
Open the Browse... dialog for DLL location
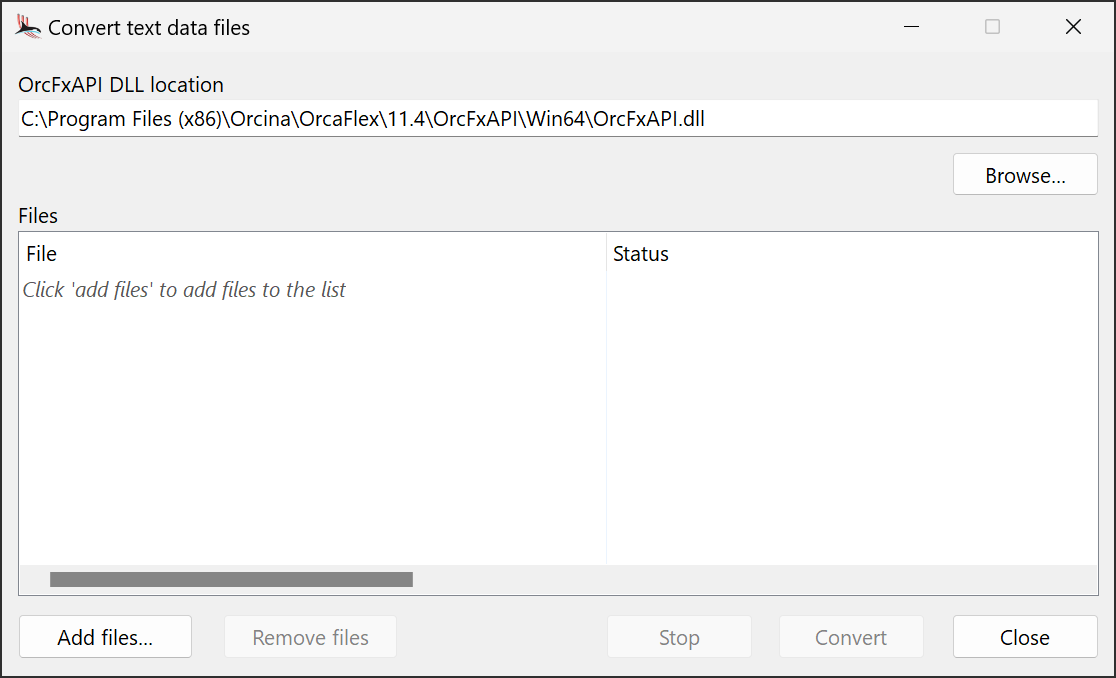coord(1025,174)
